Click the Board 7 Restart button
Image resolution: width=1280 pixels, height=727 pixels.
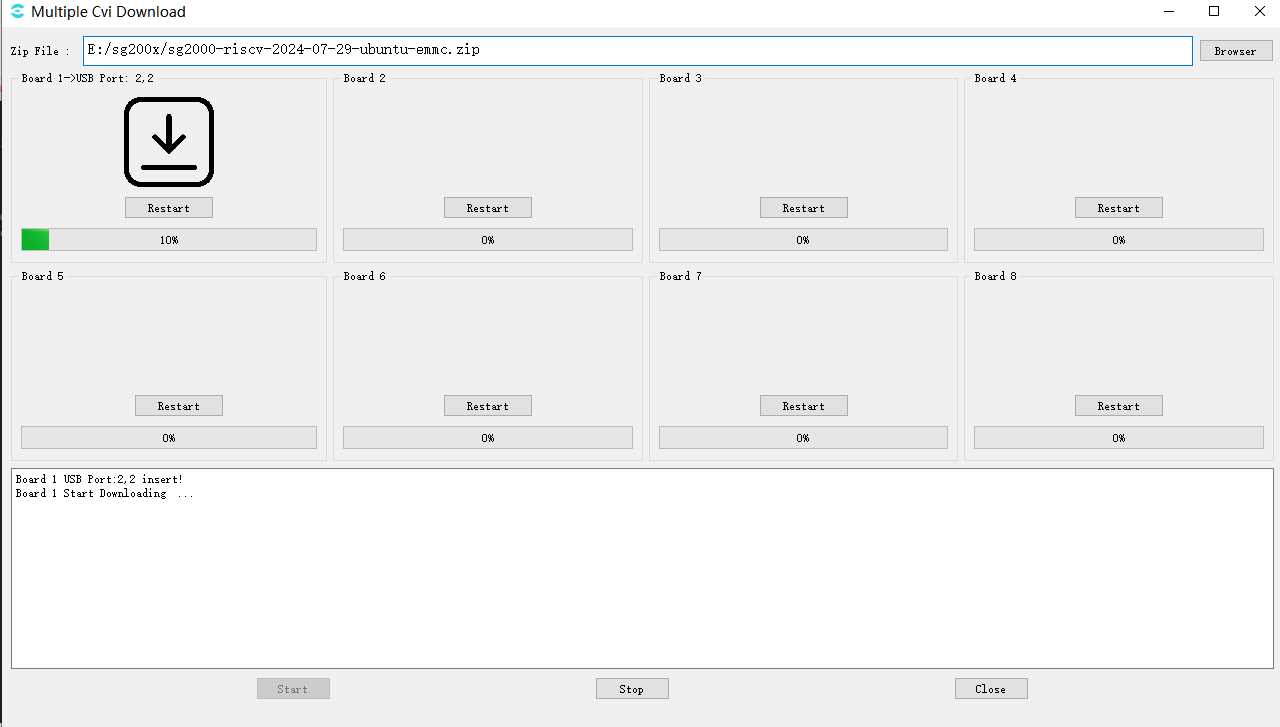tap(804, 406)
